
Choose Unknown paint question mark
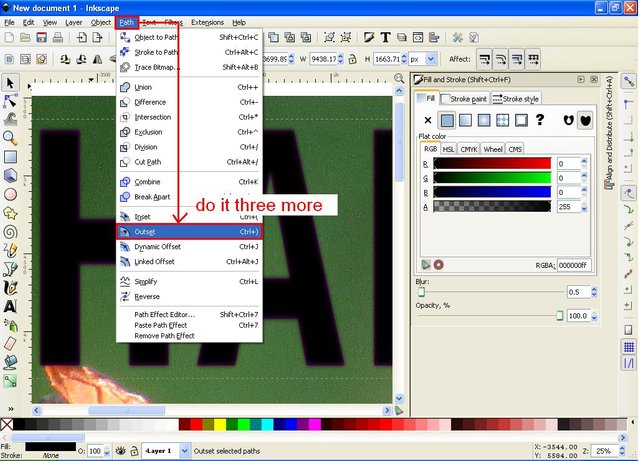pos(540,120)
